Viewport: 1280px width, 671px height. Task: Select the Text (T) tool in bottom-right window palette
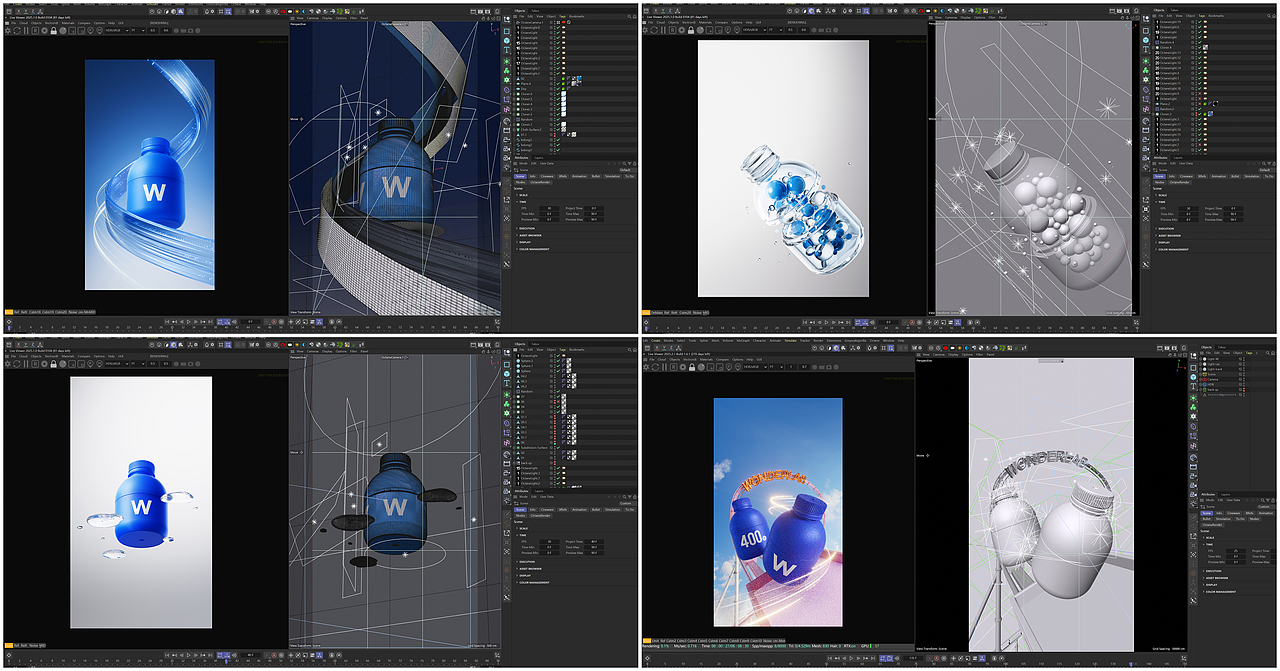[x=1193, y=386]
